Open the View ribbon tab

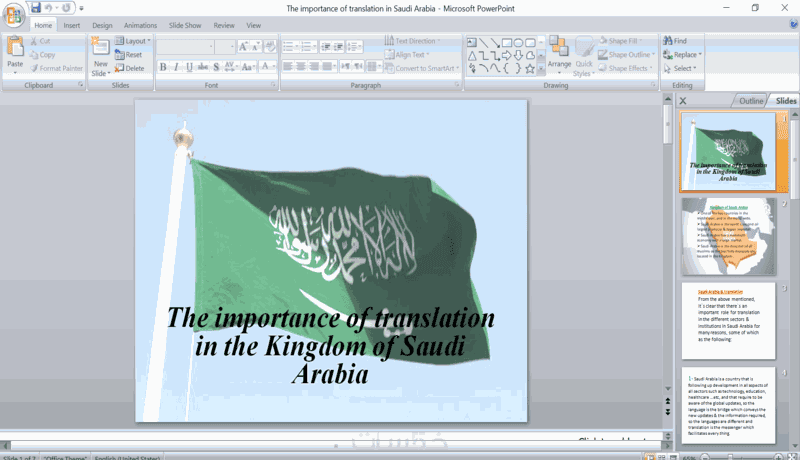pyautogui.click(x=254, y=25)
